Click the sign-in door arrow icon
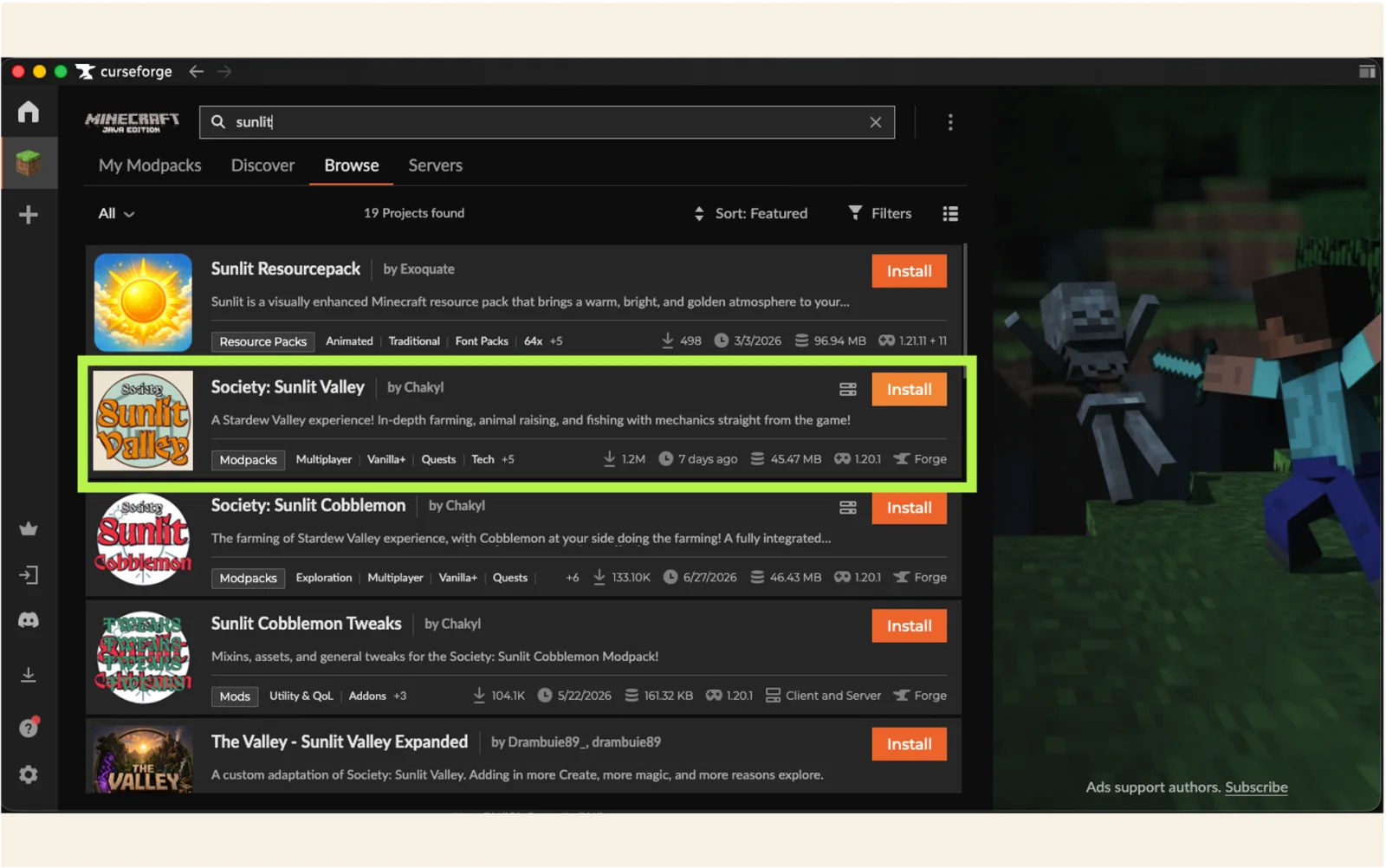Image resolution: width=1386 pixels, height=868 pixels. click(x=29, y=575)
